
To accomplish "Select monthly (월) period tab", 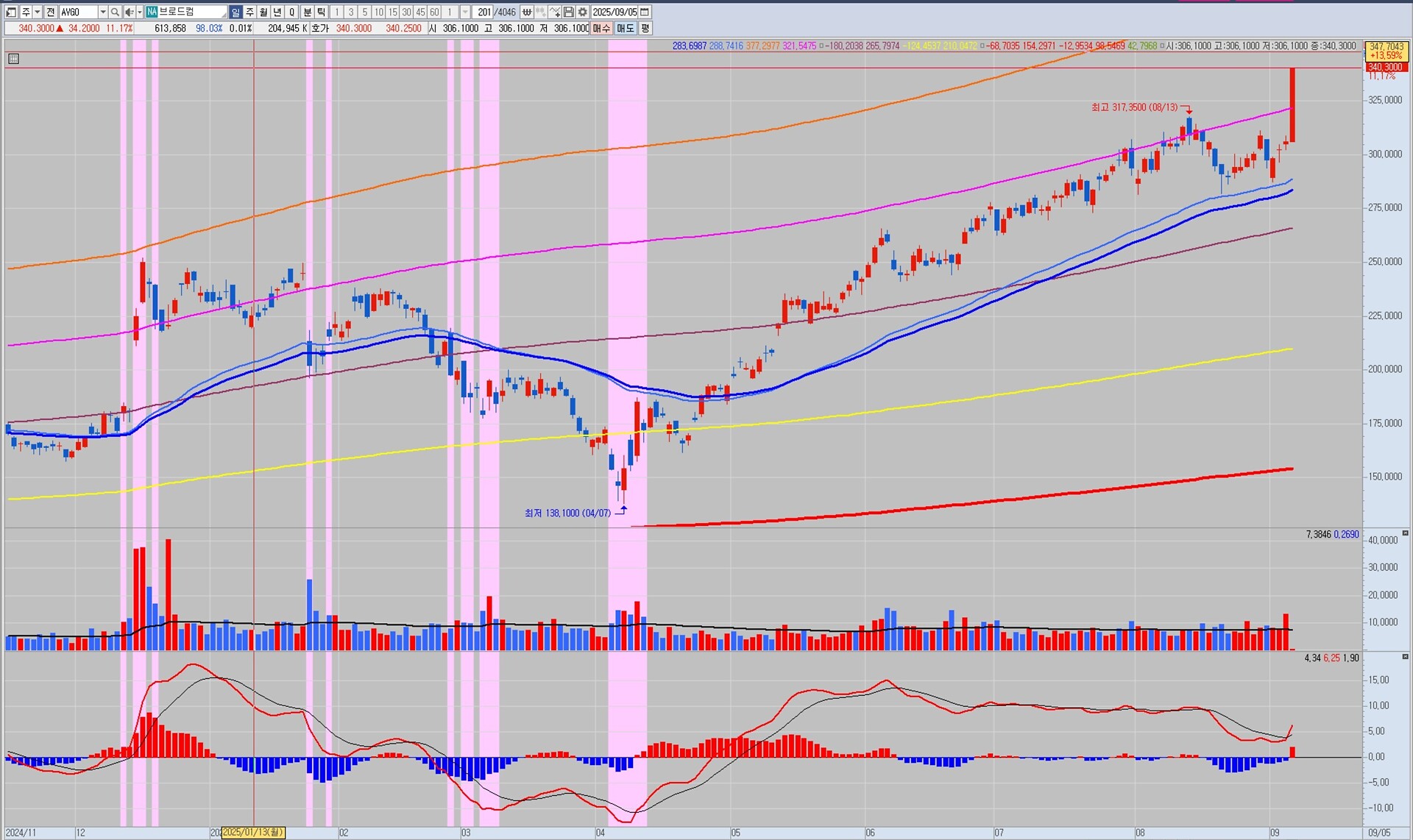I will click(263, 12).
